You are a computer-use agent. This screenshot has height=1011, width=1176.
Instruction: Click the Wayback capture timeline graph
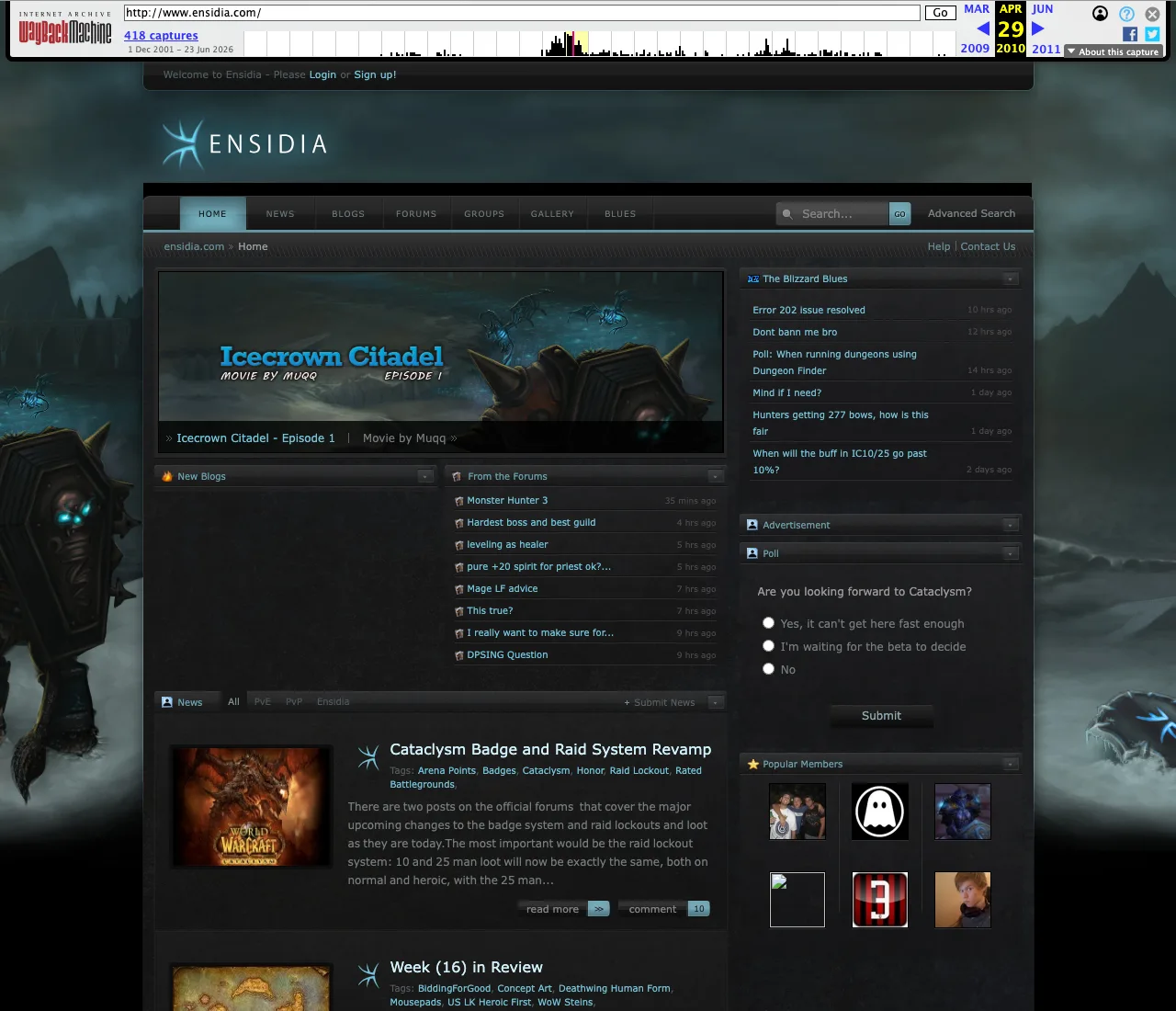(x=599, y=43)
